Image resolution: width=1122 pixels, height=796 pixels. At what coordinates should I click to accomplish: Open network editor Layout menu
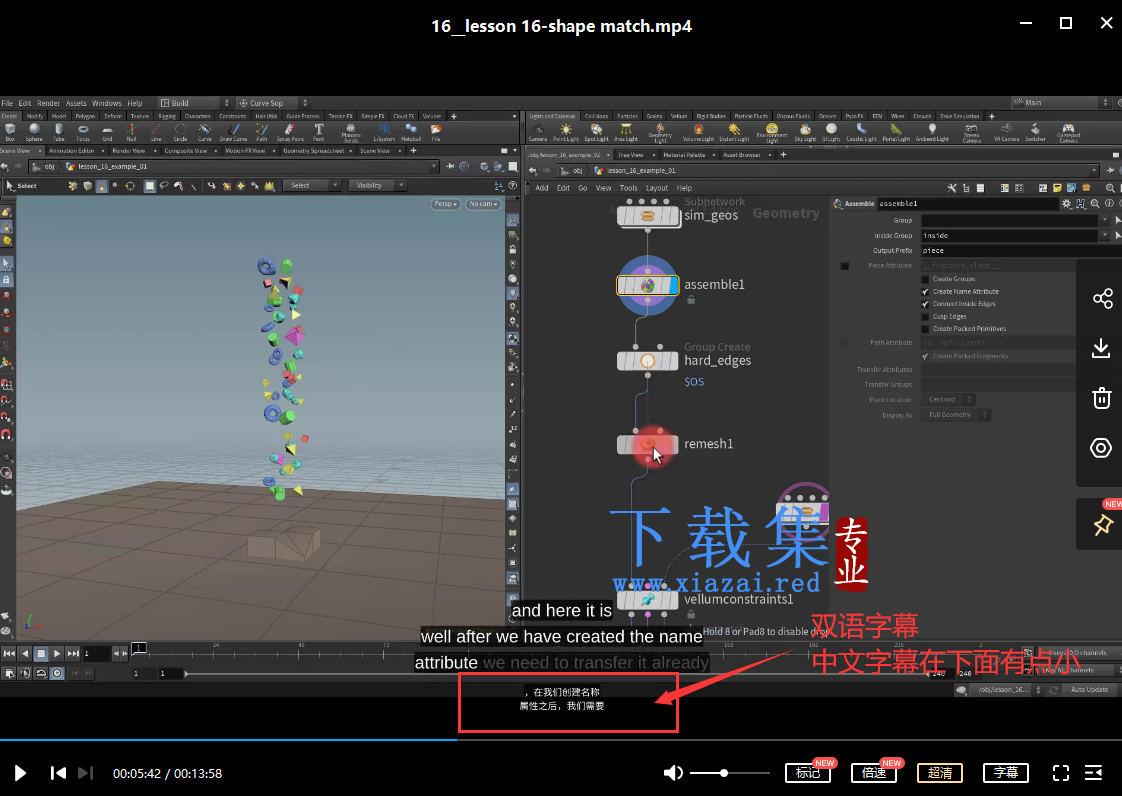point(656,188)
